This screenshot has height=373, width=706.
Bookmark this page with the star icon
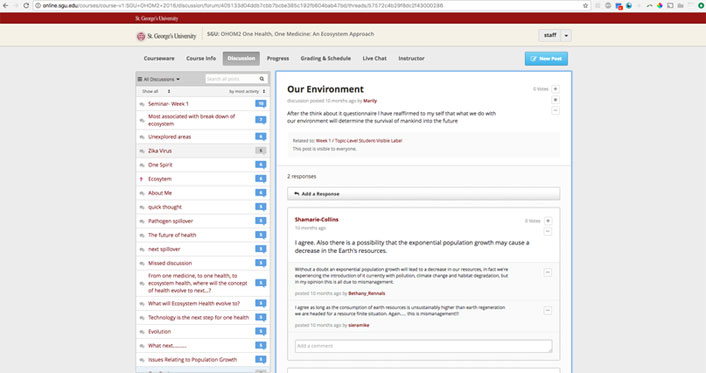pos(585,5)
